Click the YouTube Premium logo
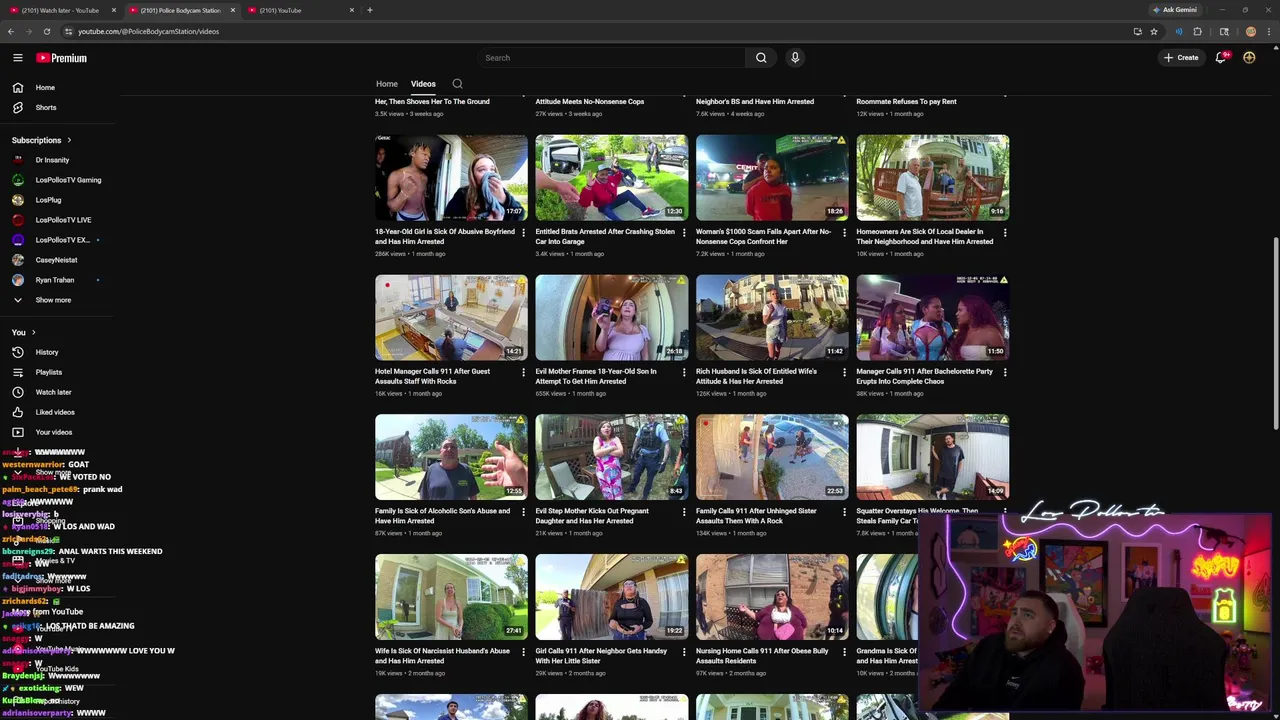 point(62,58)
